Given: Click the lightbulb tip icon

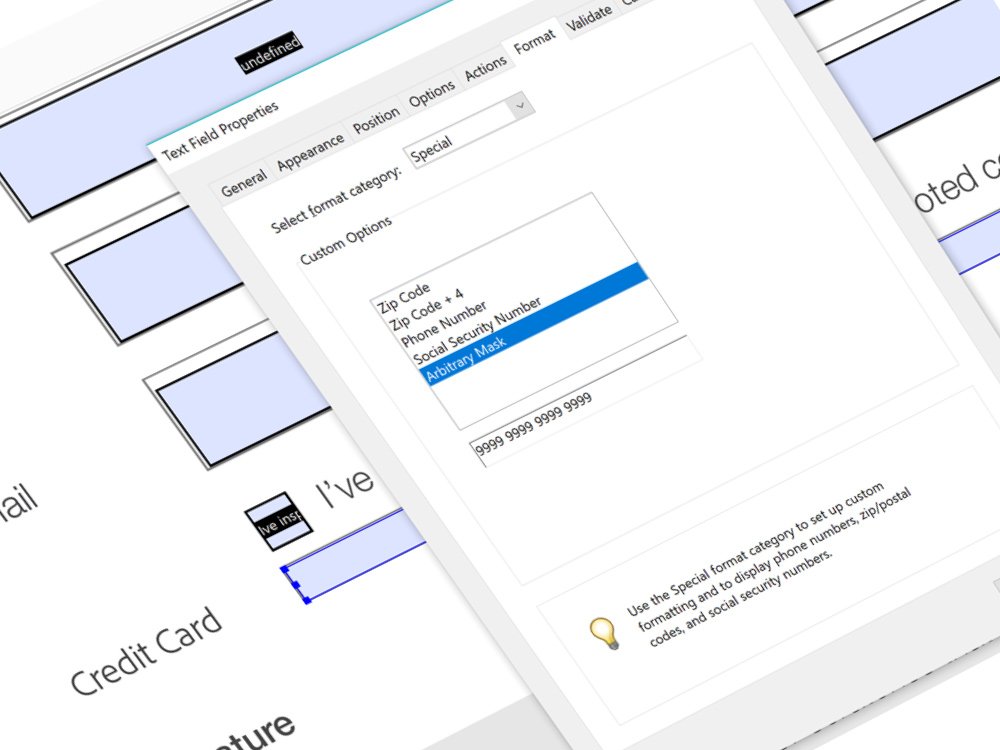Looking at the screenshot, I should coord(604,634).
